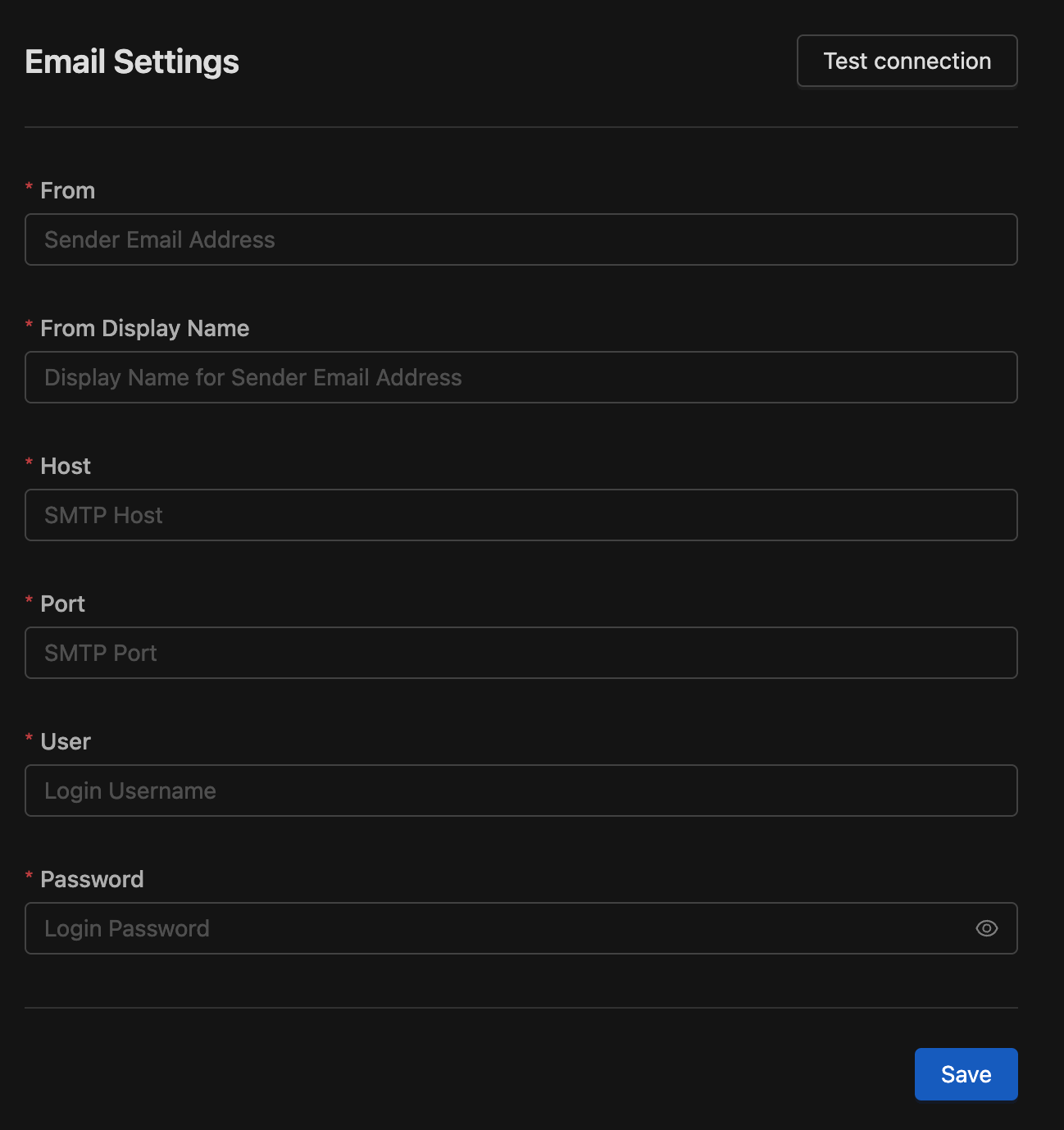Select the SMTP Host input
1064x1130 pixels.
pos(521,515)
